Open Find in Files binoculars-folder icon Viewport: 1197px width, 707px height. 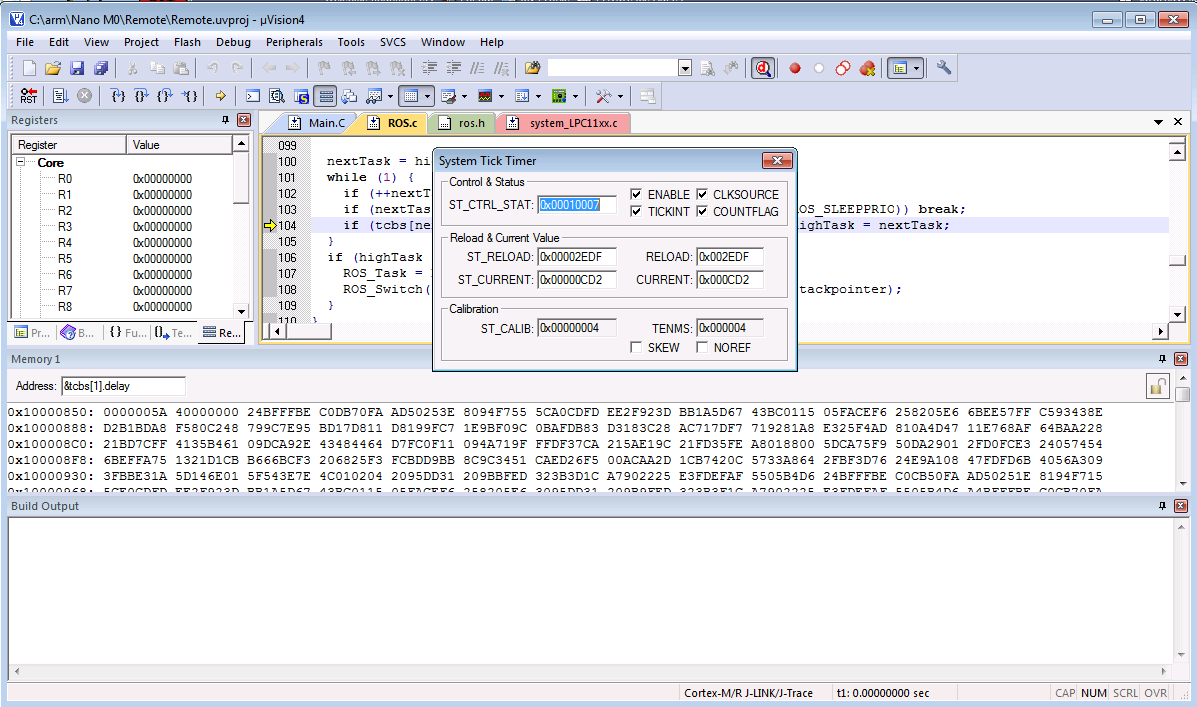[532, 68]
